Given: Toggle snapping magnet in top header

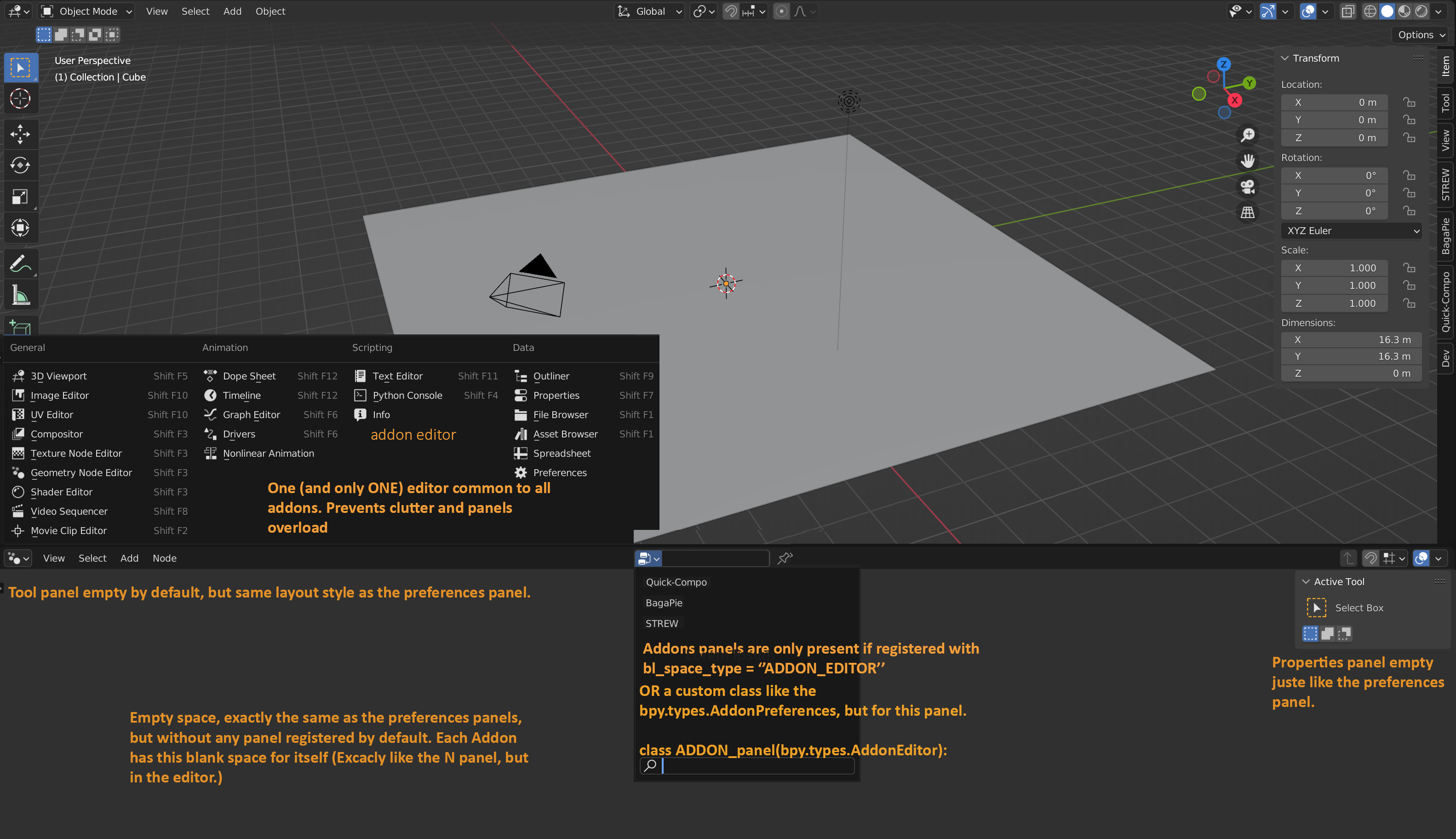Looking at the screenshot, I should [731, 11].
